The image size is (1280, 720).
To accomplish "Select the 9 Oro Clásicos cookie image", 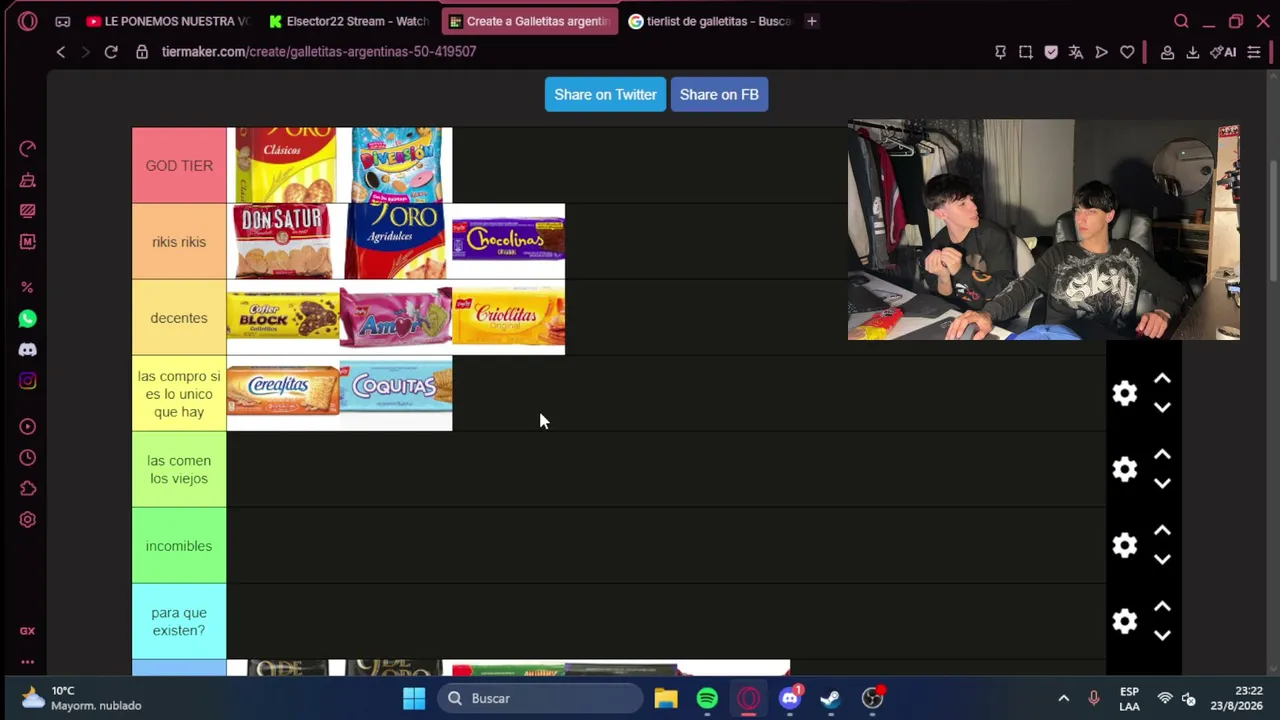I will (x=286, y=165).
